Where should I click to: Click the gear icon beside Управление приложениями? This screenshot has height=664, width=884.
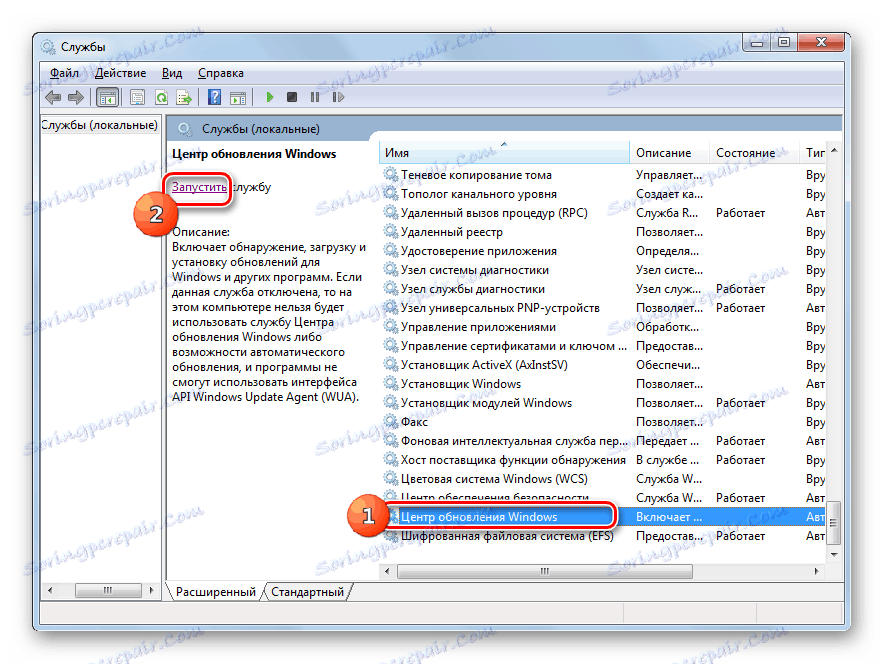pos(391,326)
